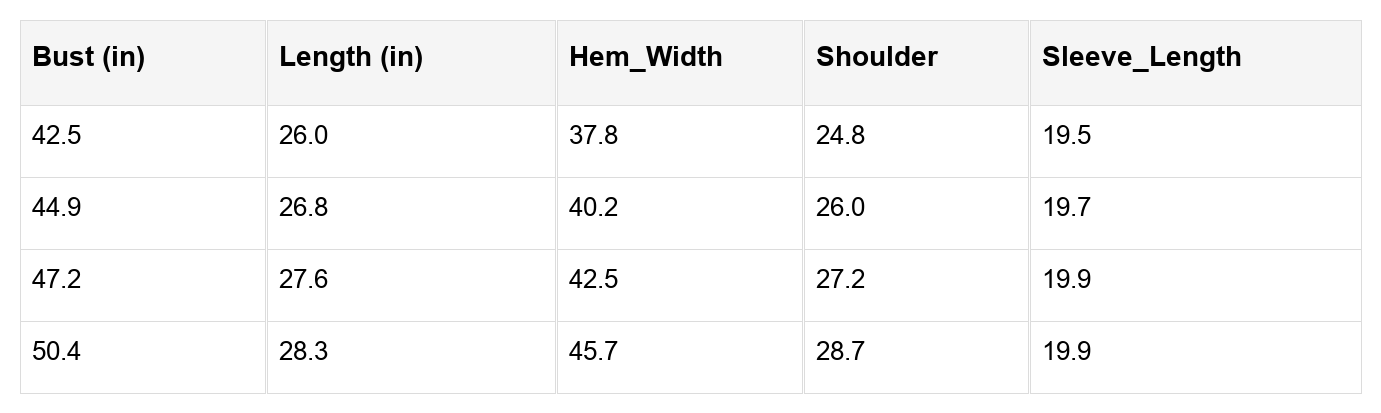
Task: Select the bust value 47.2
Action: 57,280
